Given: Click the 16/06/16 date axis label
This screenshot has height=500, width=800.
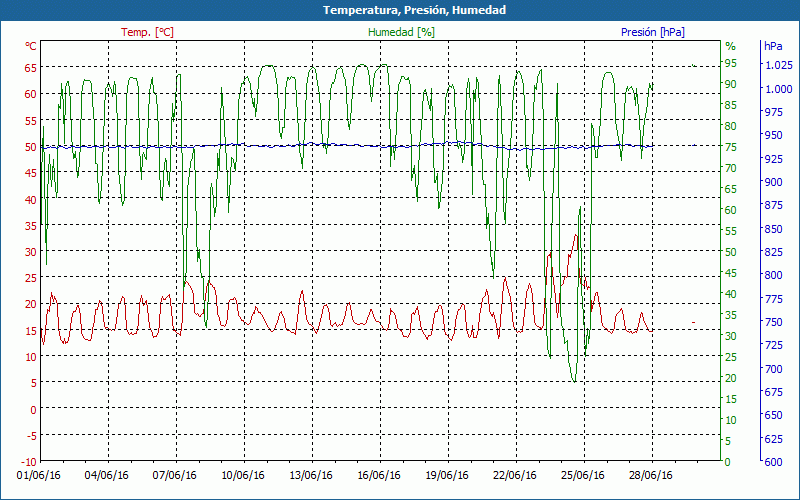Looking at the screenshot, I should tap(379, 476).
